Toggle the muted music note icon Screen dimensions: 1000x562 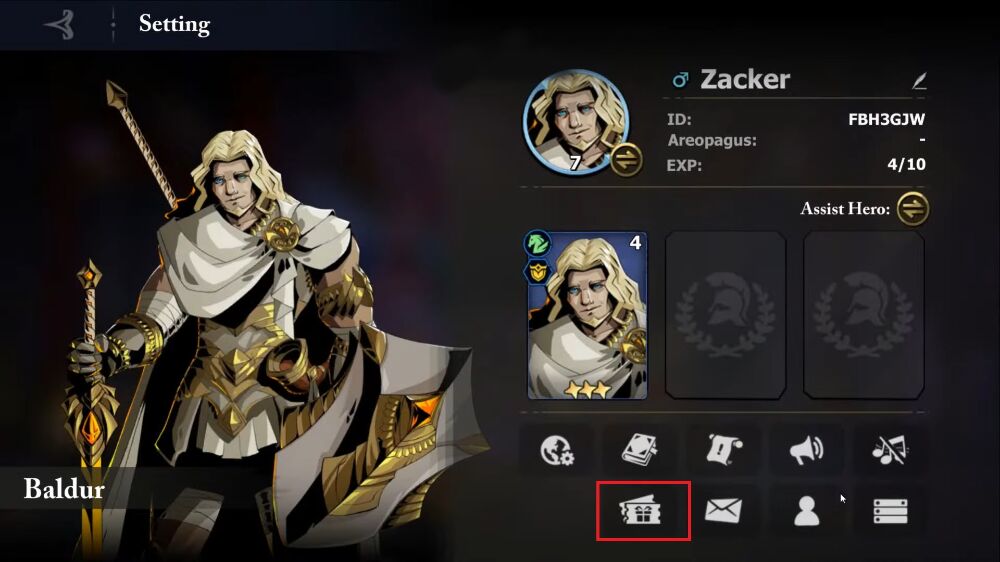click(x=890, y=450)
